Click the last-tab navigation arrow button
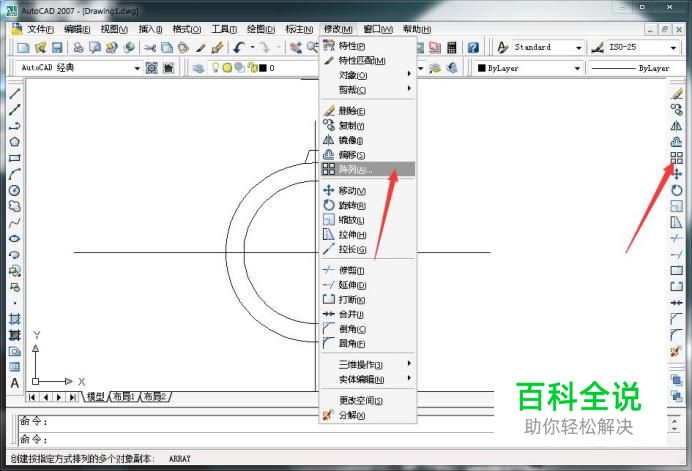This screenshot has height=471, width=692. [71, 397]
